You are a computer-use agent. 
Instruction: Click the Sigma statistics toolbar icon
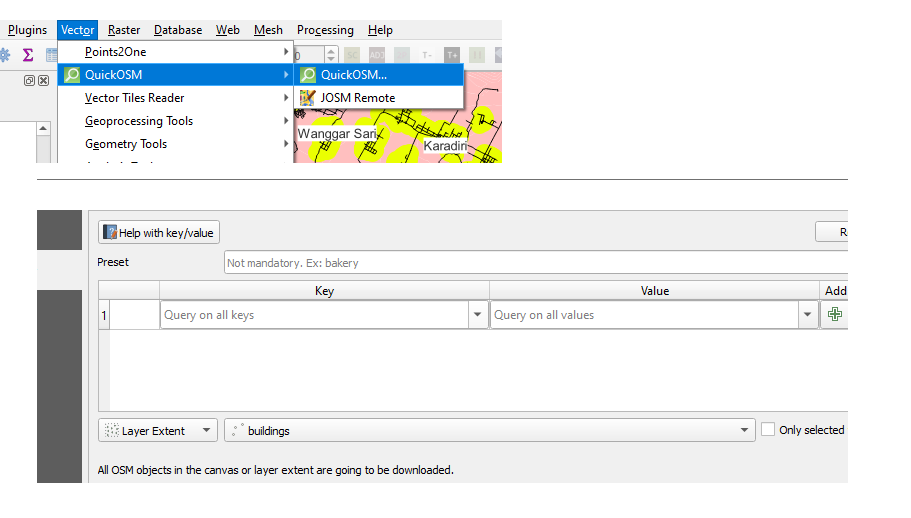pyautogui.click(x=27, y=55)
